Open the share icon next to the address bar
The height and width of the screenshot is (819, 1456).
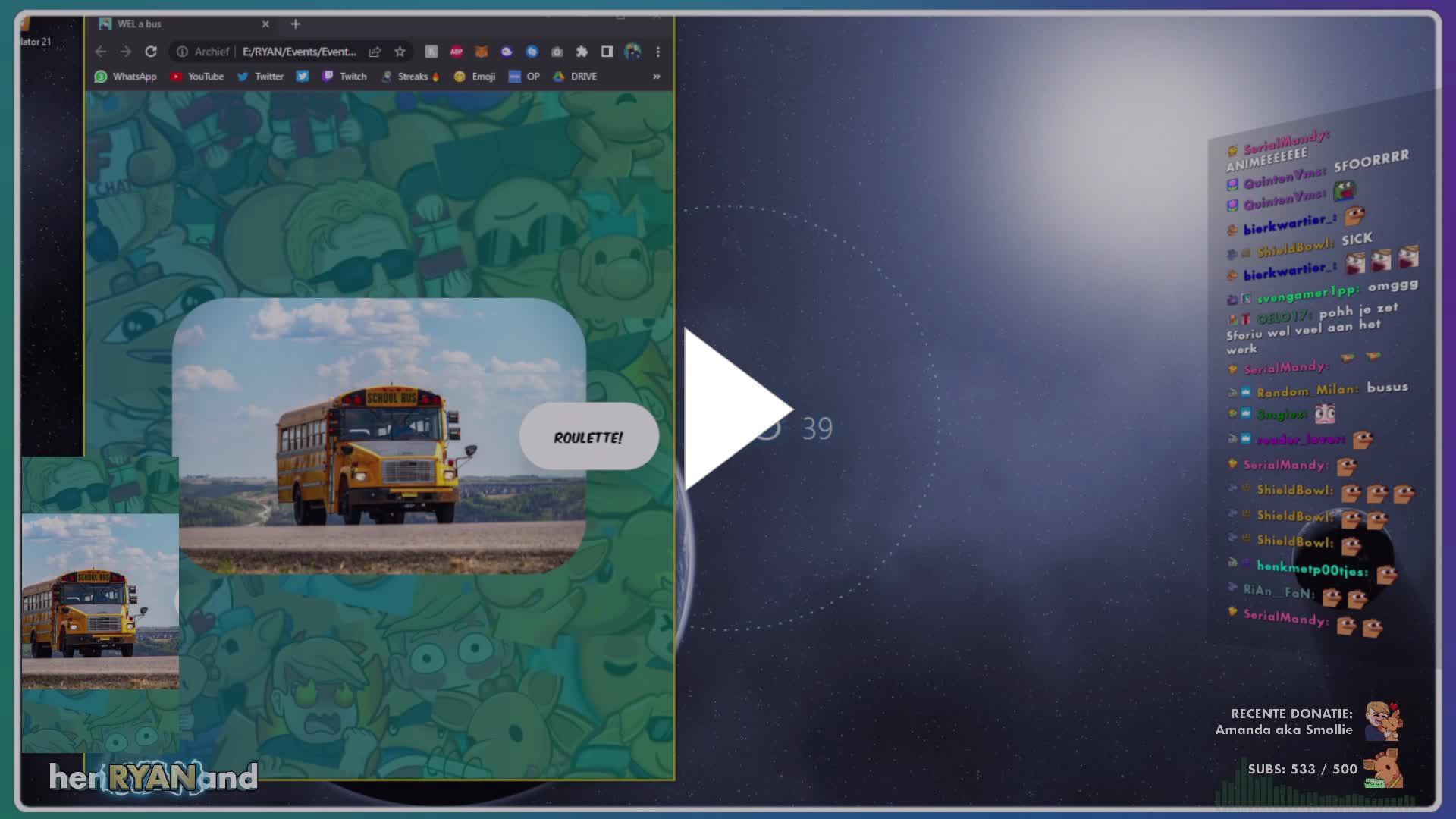pos(374,52)
